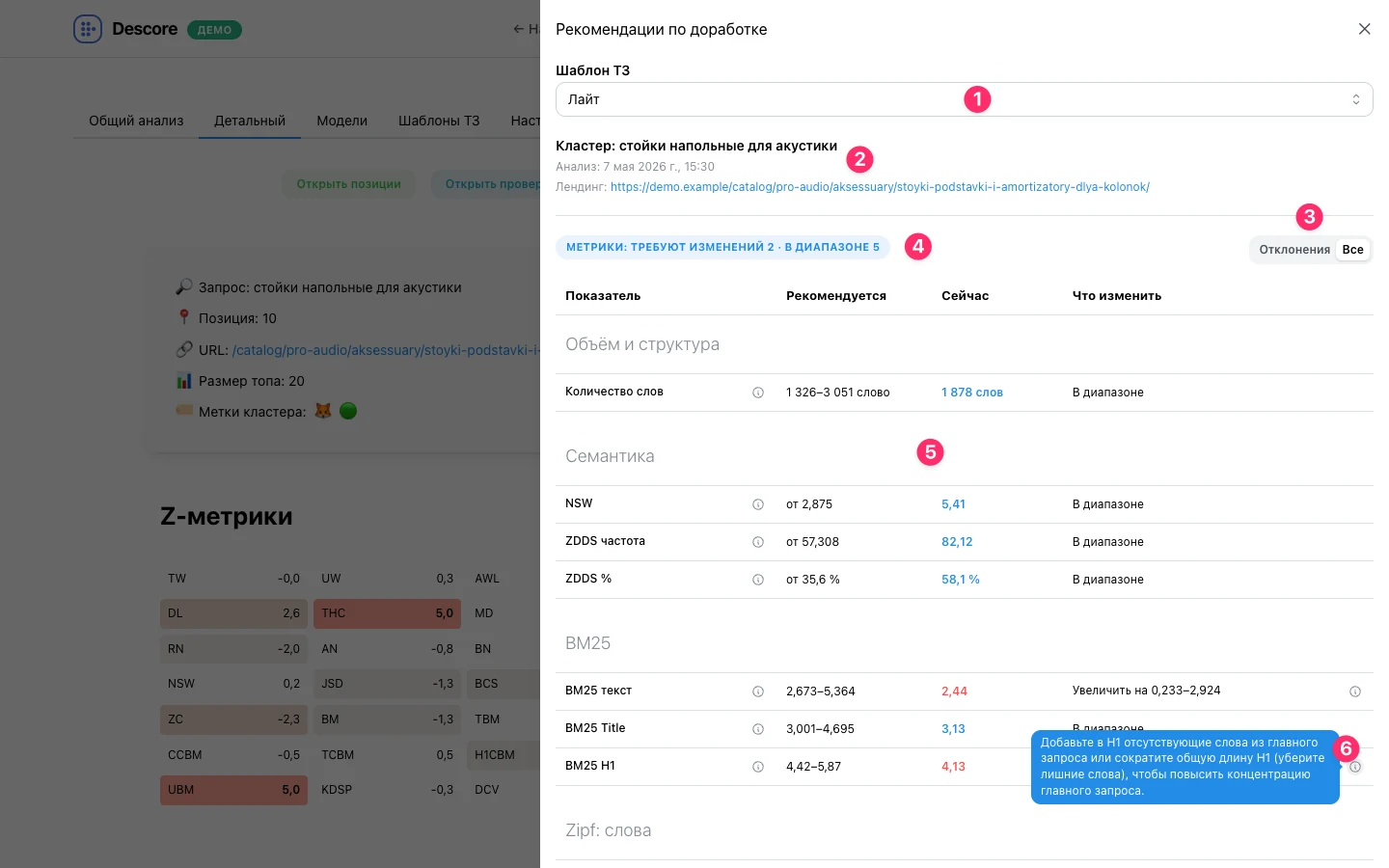
Task: Open hint icon for BM25 текст recommendation
Action: (x=1355, y=692)
